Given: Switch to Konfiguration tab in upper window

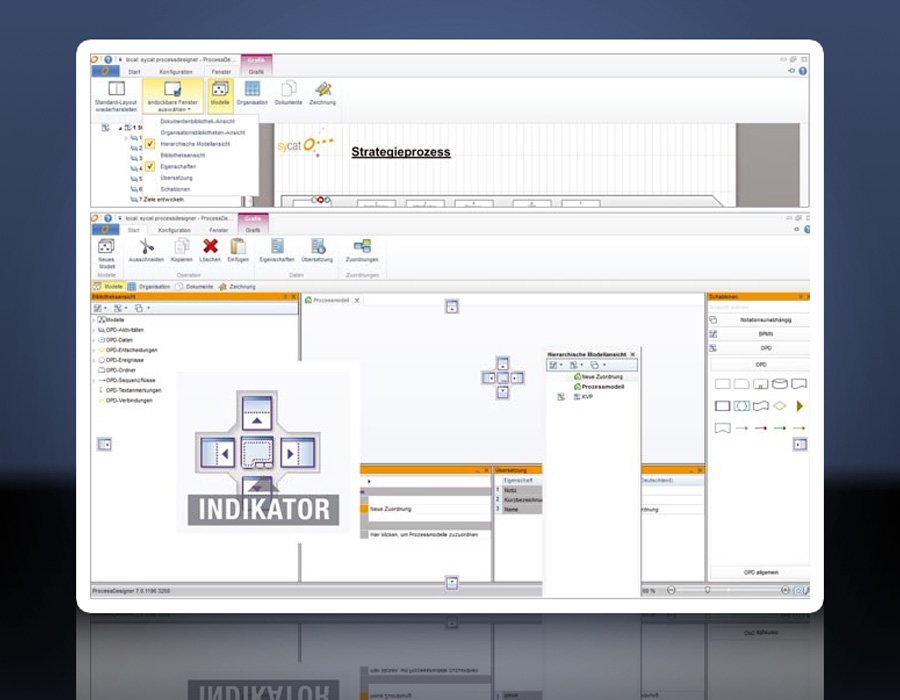Looking at the screenshot, I should [x=176, y=72].
